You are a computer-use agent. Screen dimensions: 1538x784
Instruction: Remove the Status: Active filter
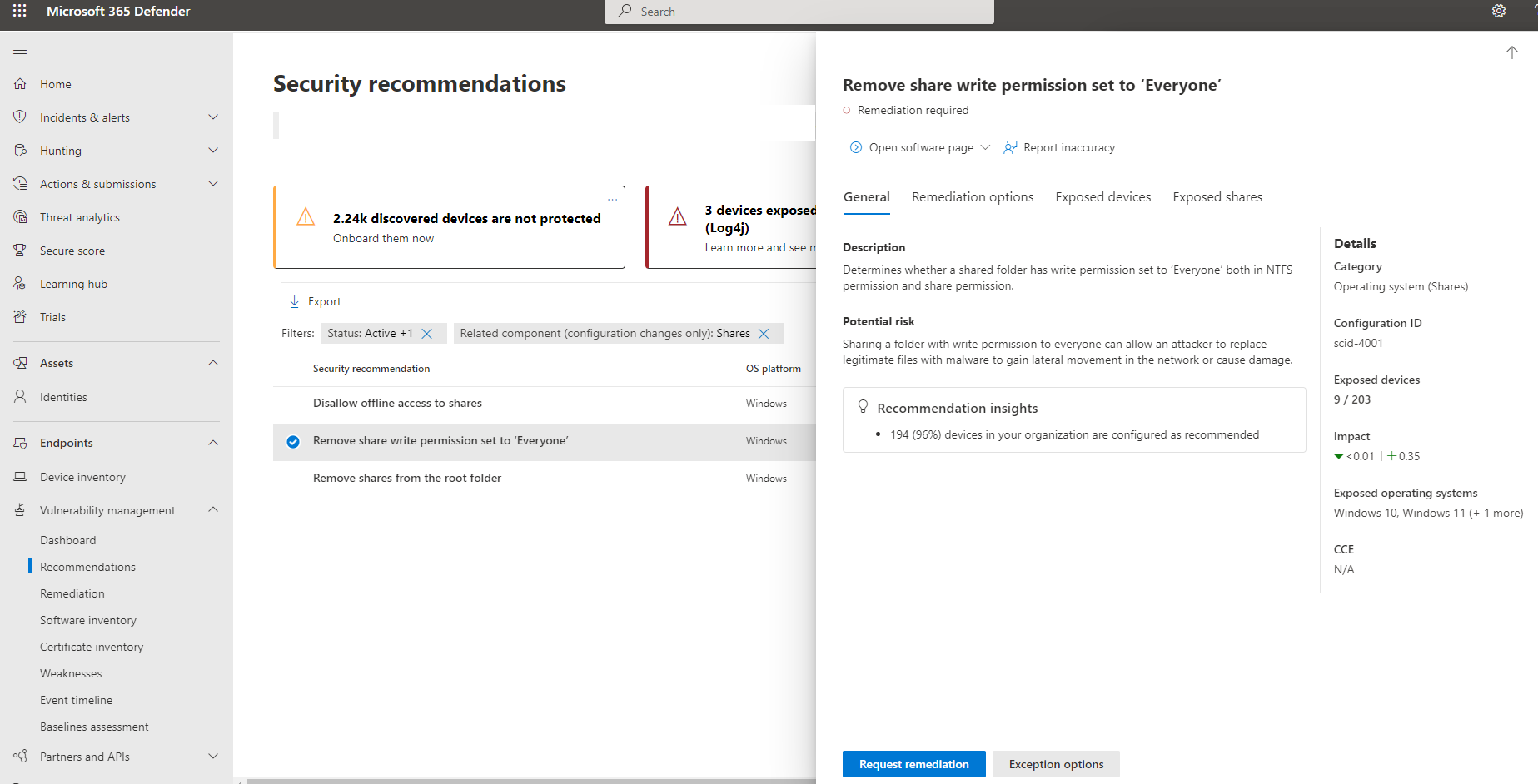(427, 334)
